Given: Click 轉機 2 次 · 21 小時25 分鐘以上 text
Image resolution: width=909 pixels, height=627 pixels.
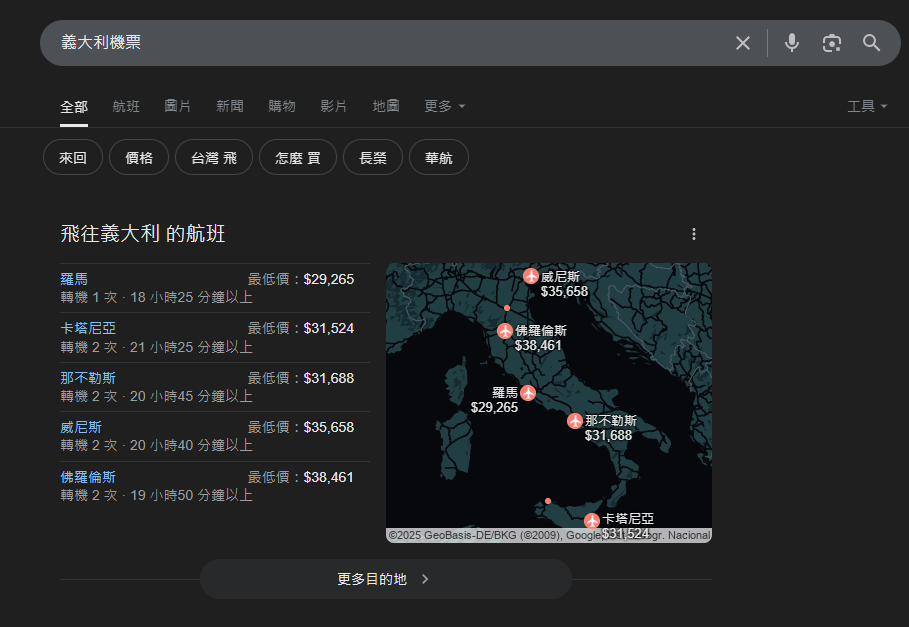Looking at the screenshot, I should coord(157,347).
